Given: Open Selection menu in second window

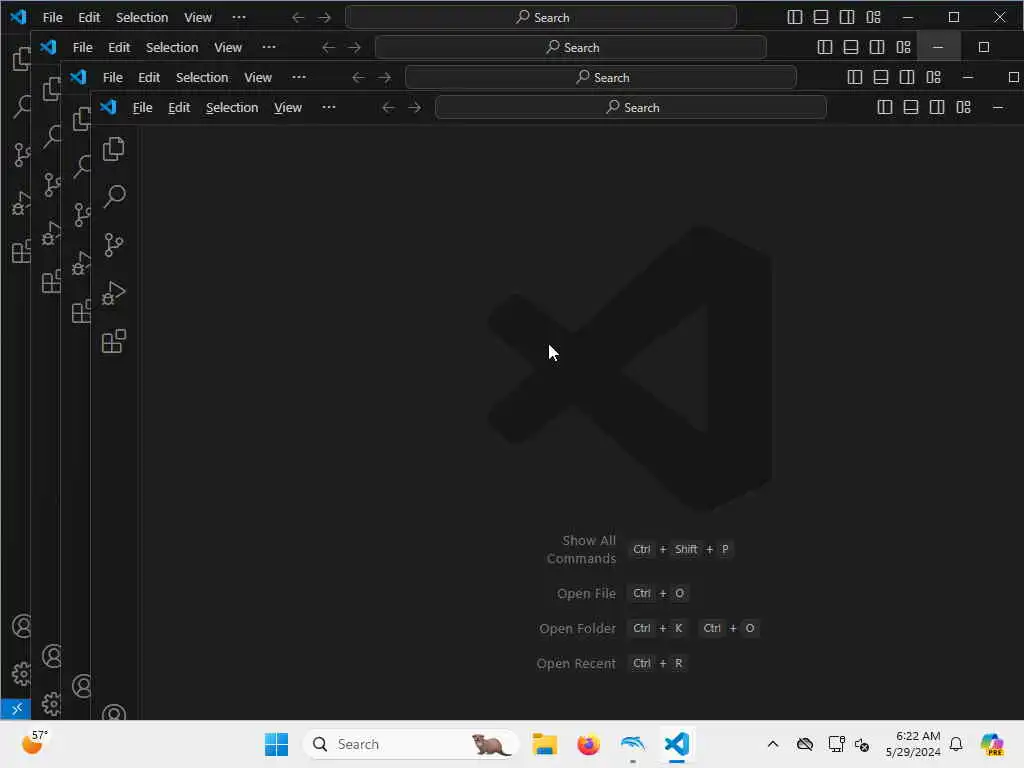Looking at the screenshot, I should tap(172, 47).
